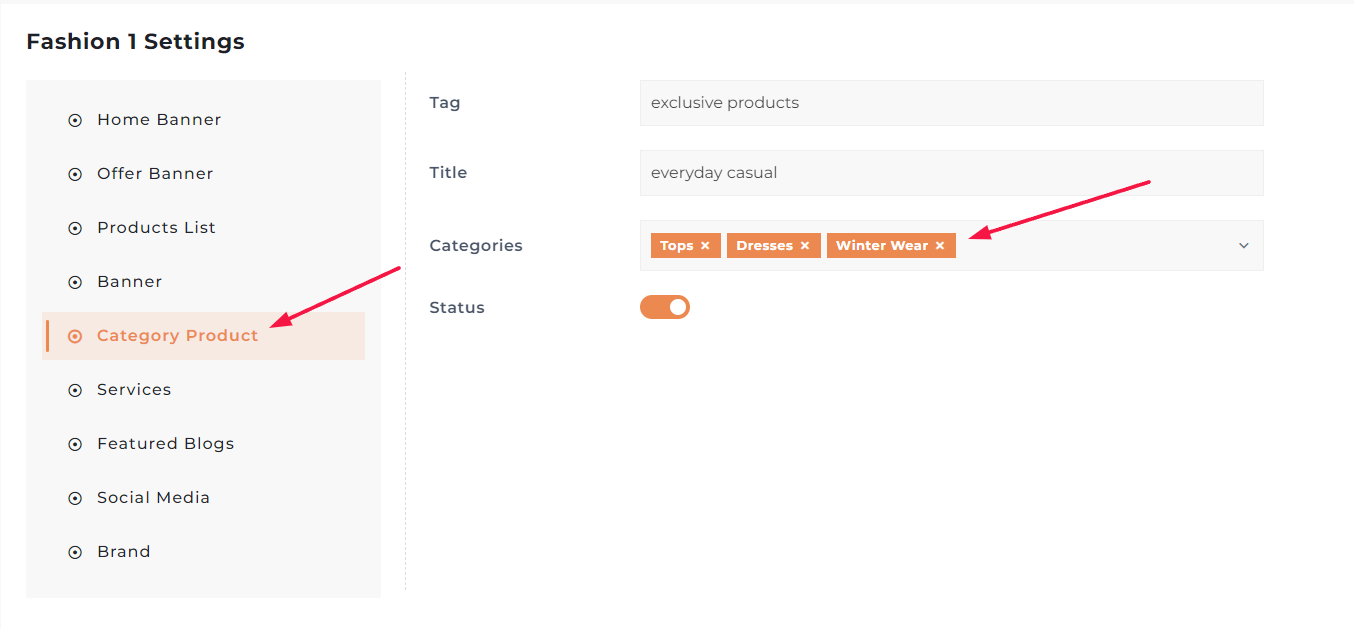Screen dimensions: 1354x628
Task: Click the bullet icon beside Offer Banner
Action: 75,174
